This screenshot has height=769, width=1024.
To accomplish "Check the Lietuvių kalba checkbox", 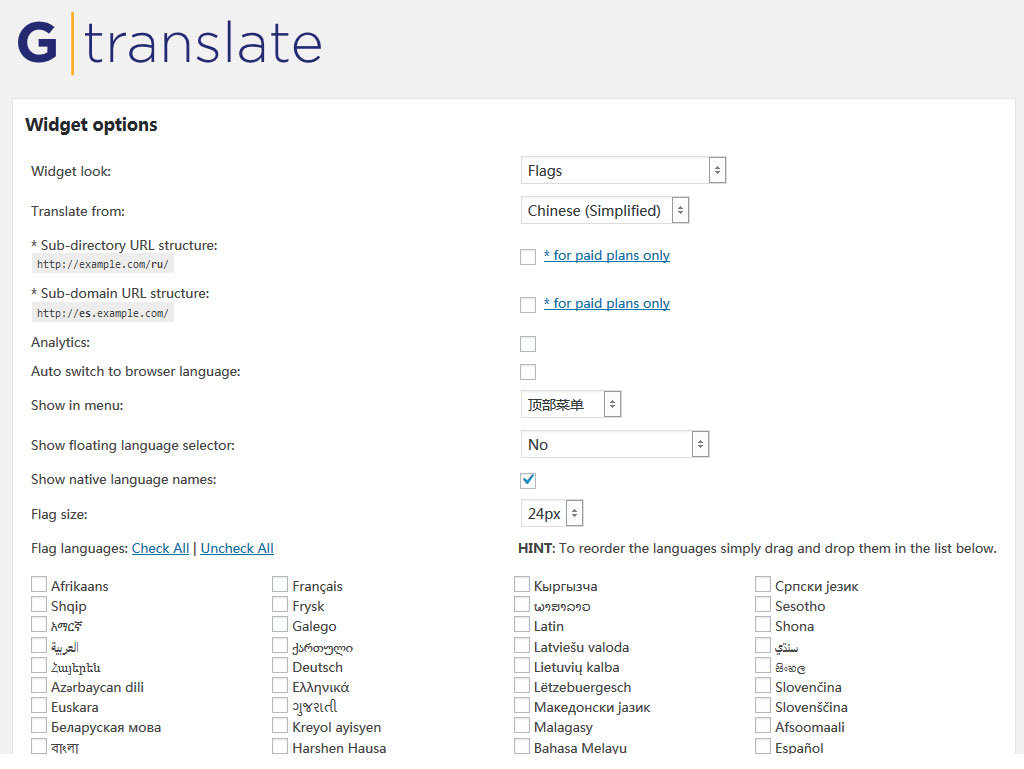I will pos(522,666).
